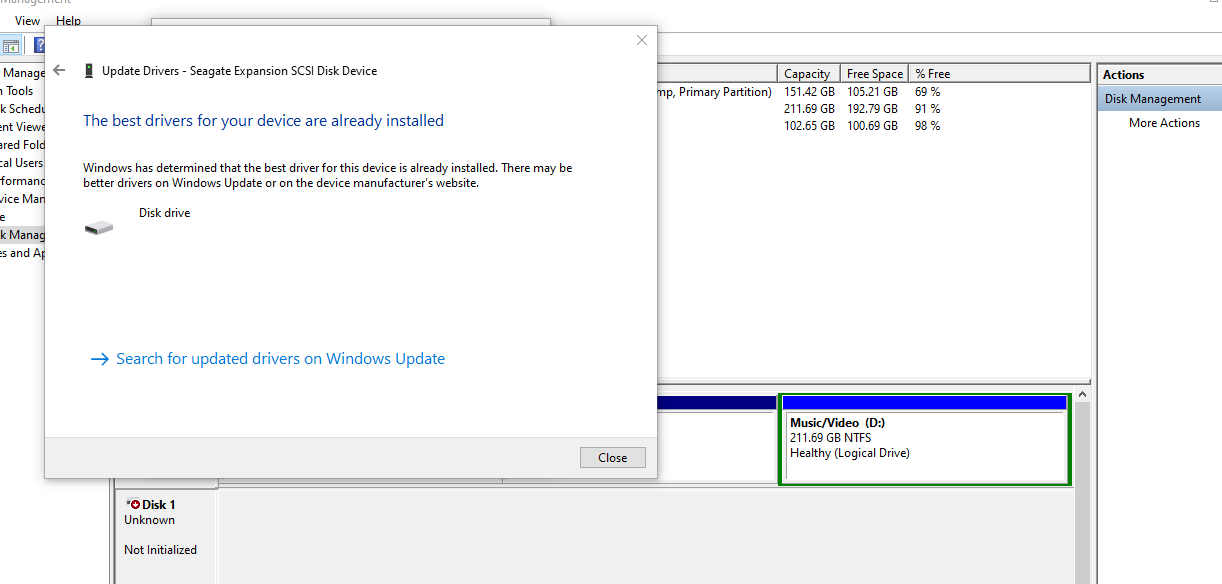Select the Event Viewer tree node
The image size is (1222, 584).
click(22, 127)
